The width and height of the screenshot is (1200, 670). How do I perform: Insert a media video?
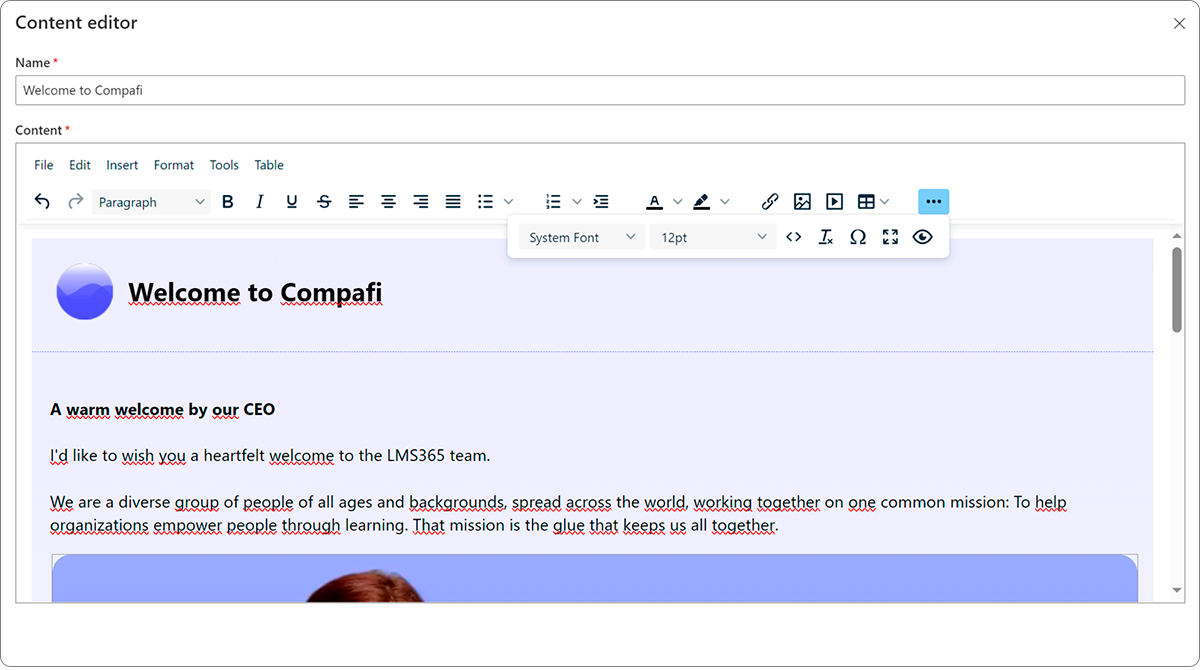tap(835, 202)
